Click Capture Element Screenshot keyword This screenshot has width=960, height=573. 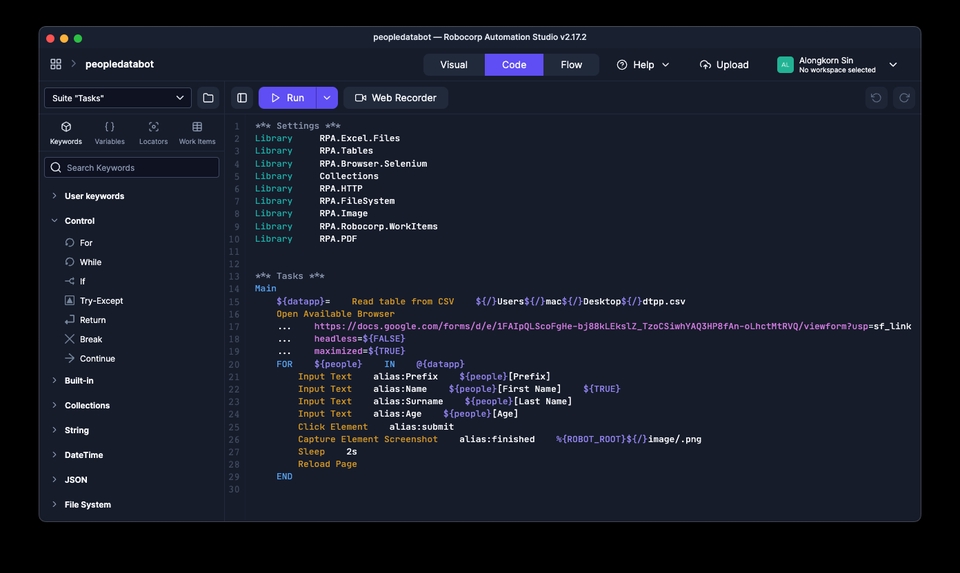(x=368, y=440)
